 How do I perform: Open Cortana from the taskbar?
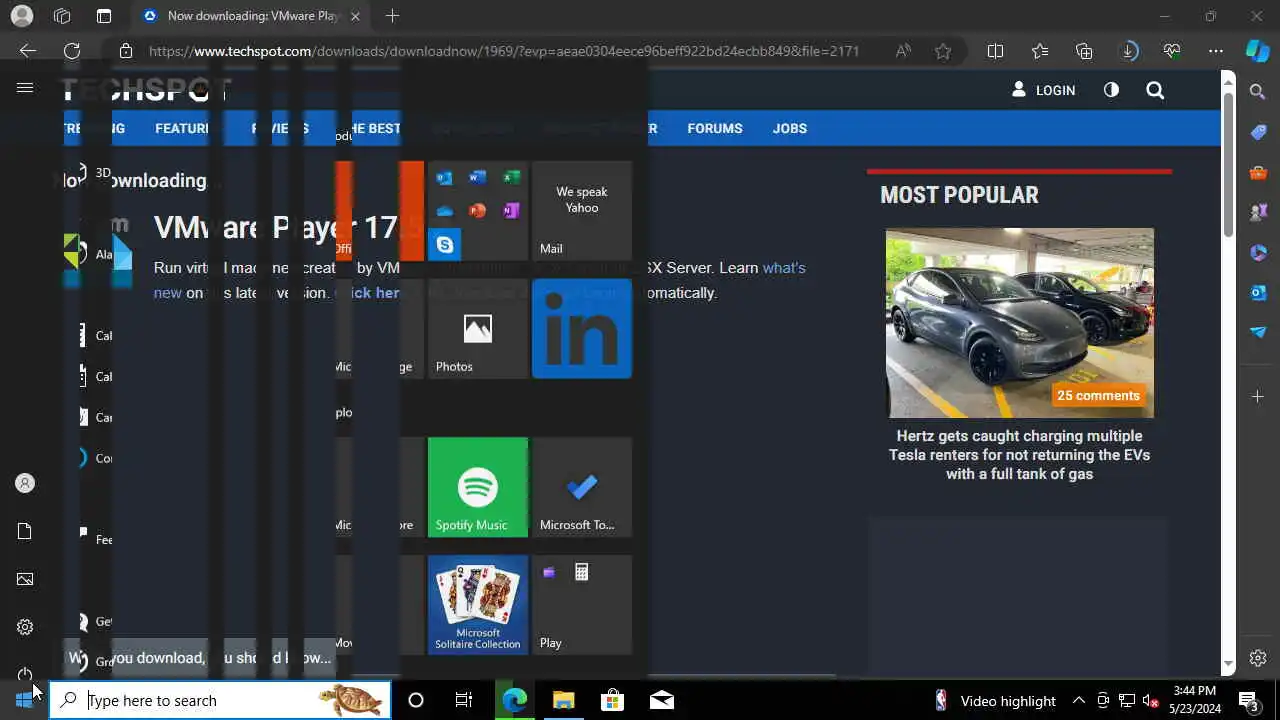point(416,700)
